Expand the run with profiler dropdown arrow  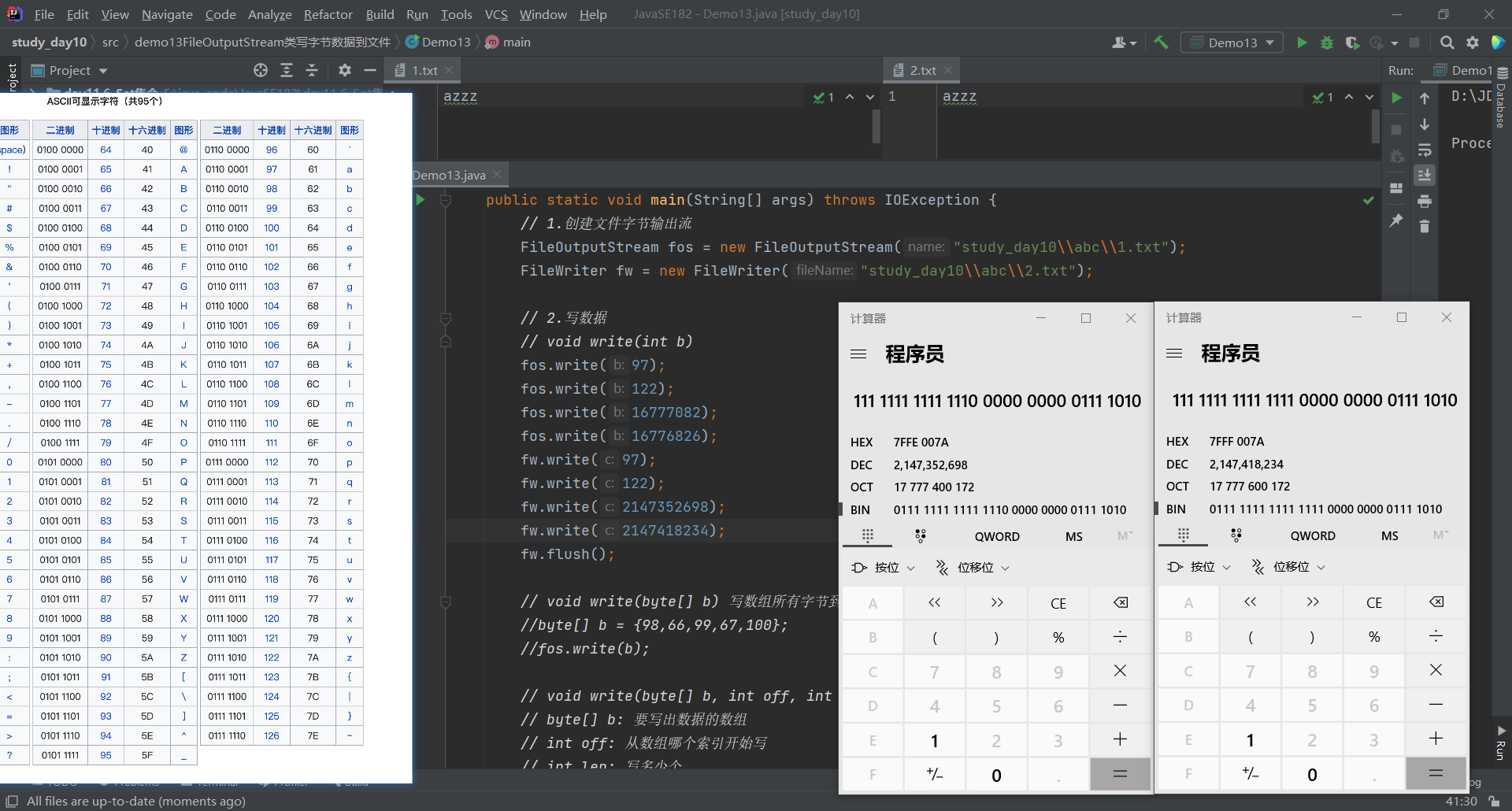[1395, 43]
